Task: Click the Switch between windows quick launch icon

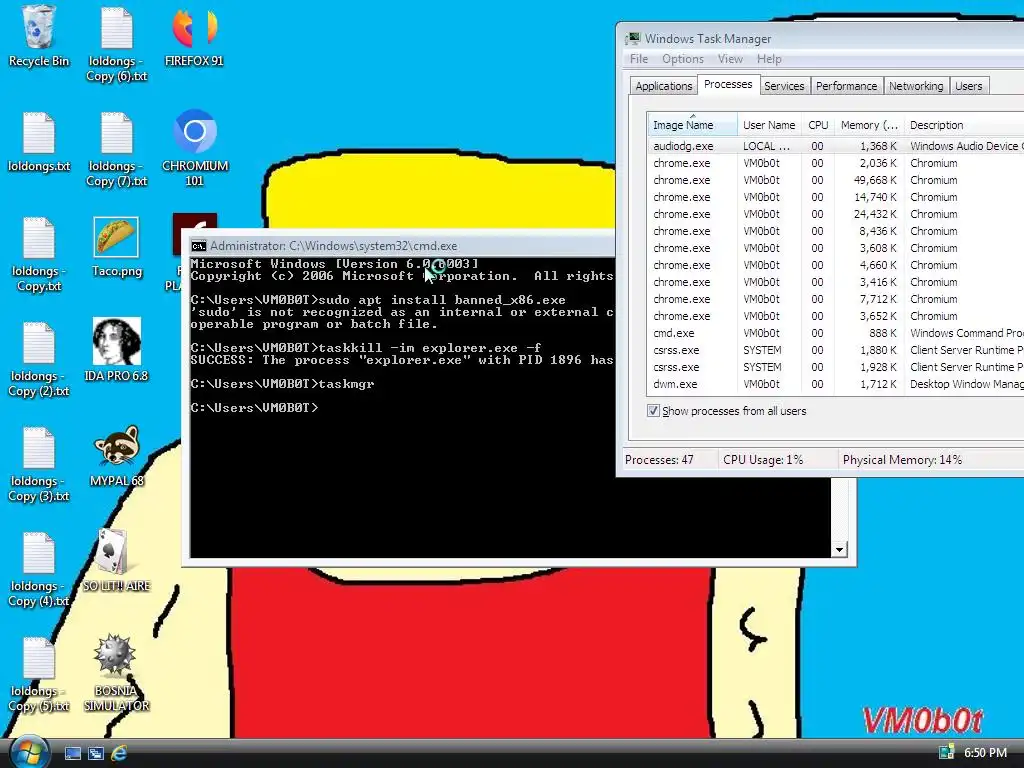Action: [96, 754]
